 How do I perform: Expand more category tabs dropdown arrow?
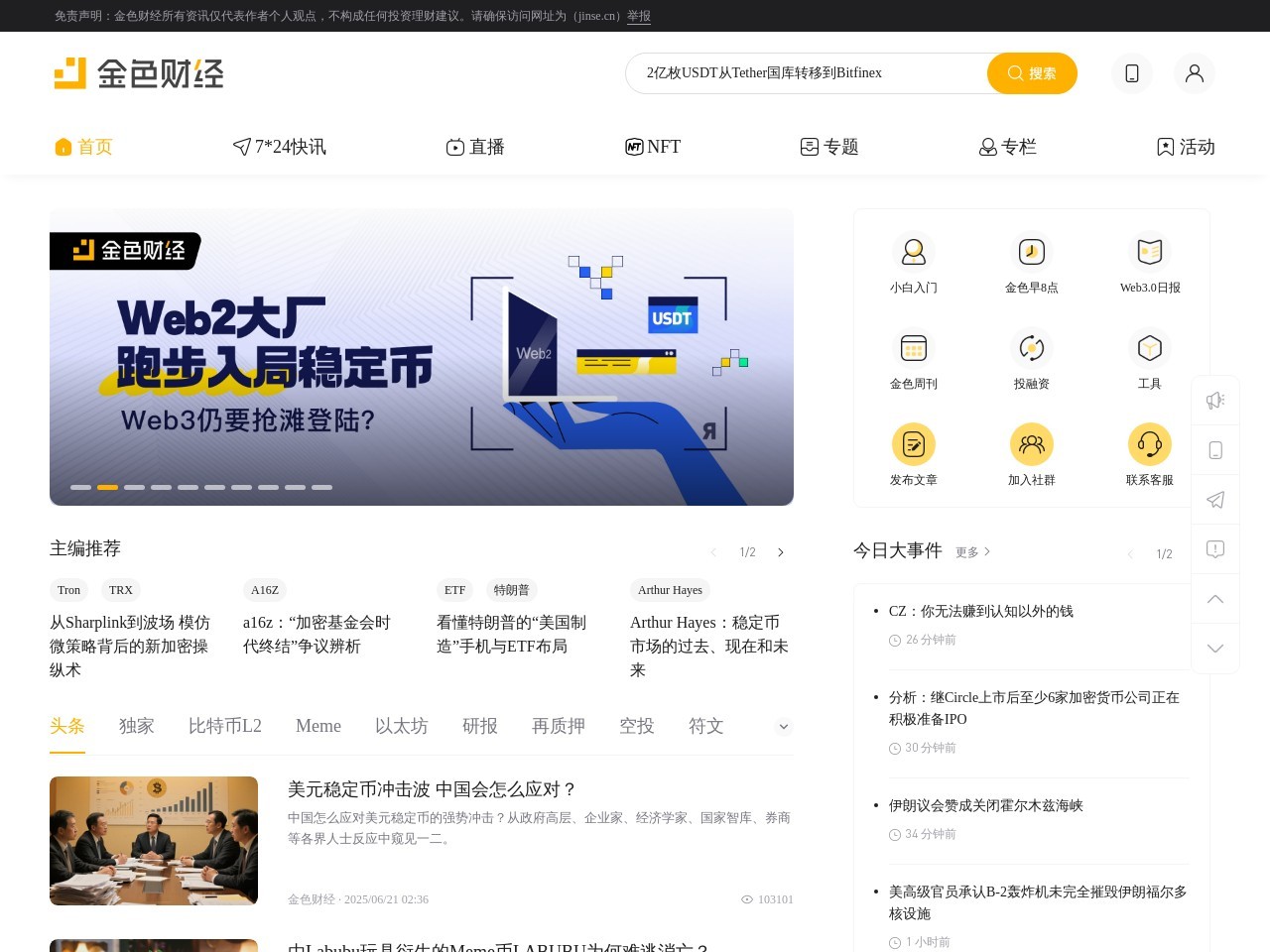784,727
